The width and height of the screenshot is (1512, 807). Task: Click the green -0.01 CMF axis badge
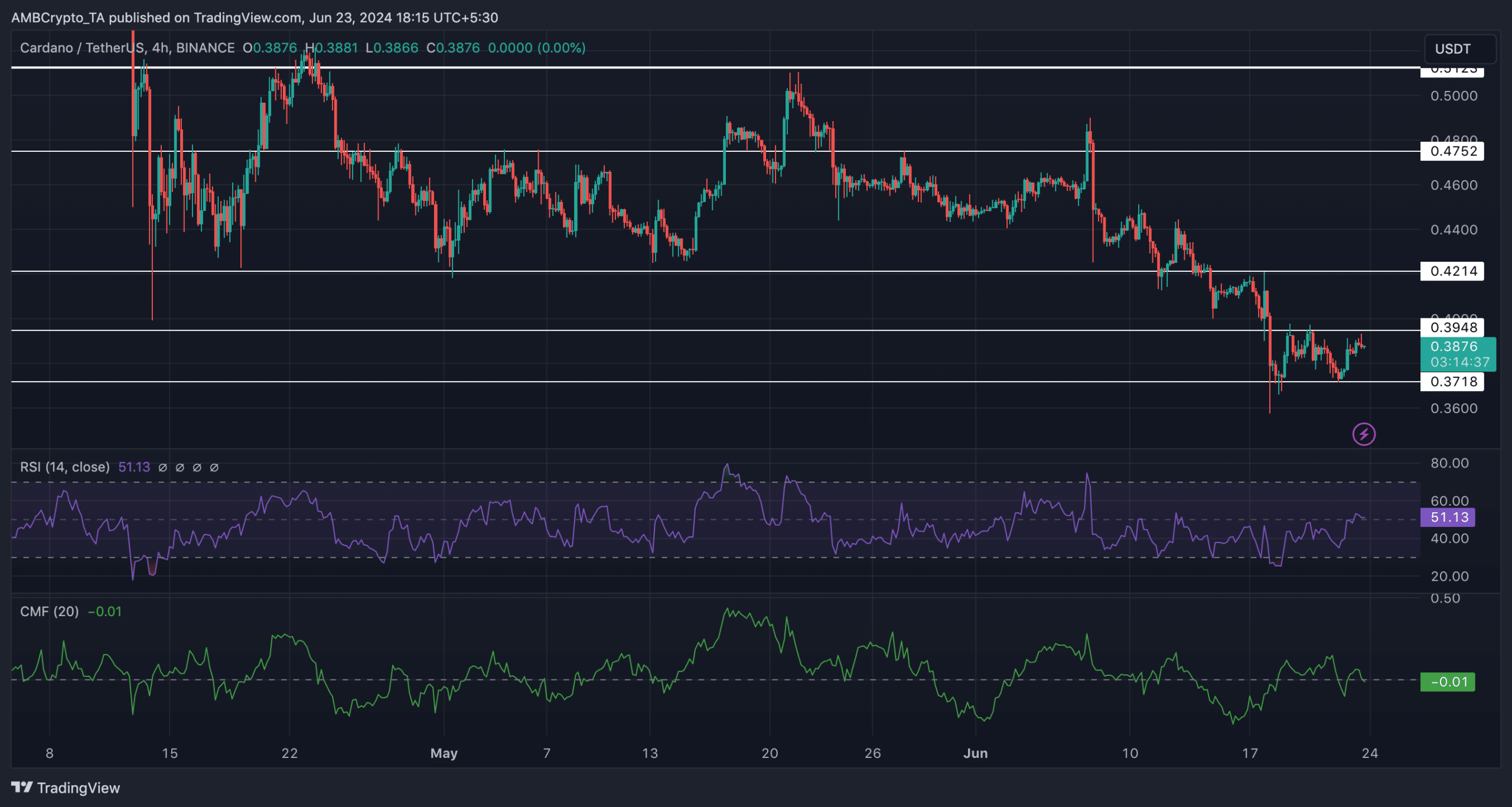pos(1448,682)
